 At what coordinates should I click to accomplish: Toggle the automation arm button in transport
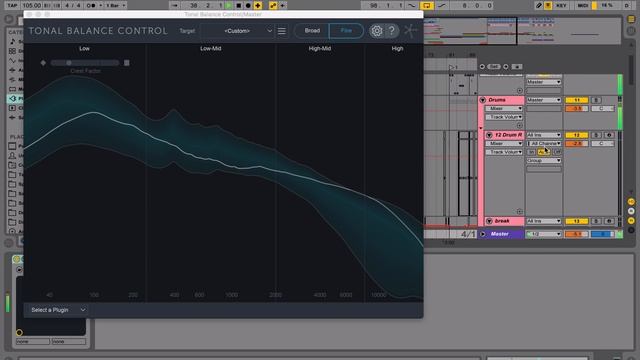[273, 6]
